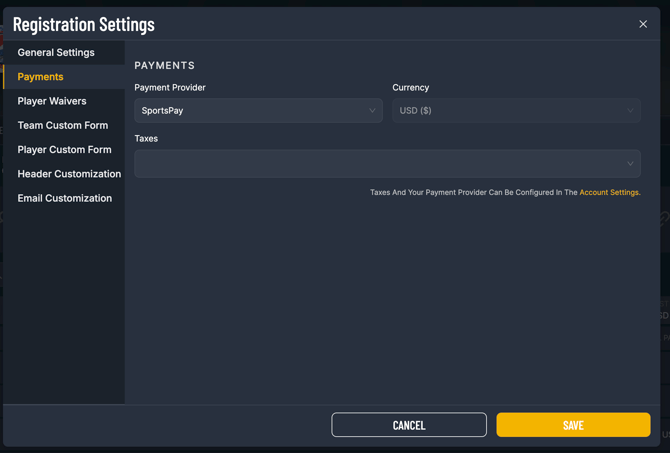Viewport: 670px width, 453px height.
Task: Click the PAYMENTS section heading
Action: (x=165, y=65)
